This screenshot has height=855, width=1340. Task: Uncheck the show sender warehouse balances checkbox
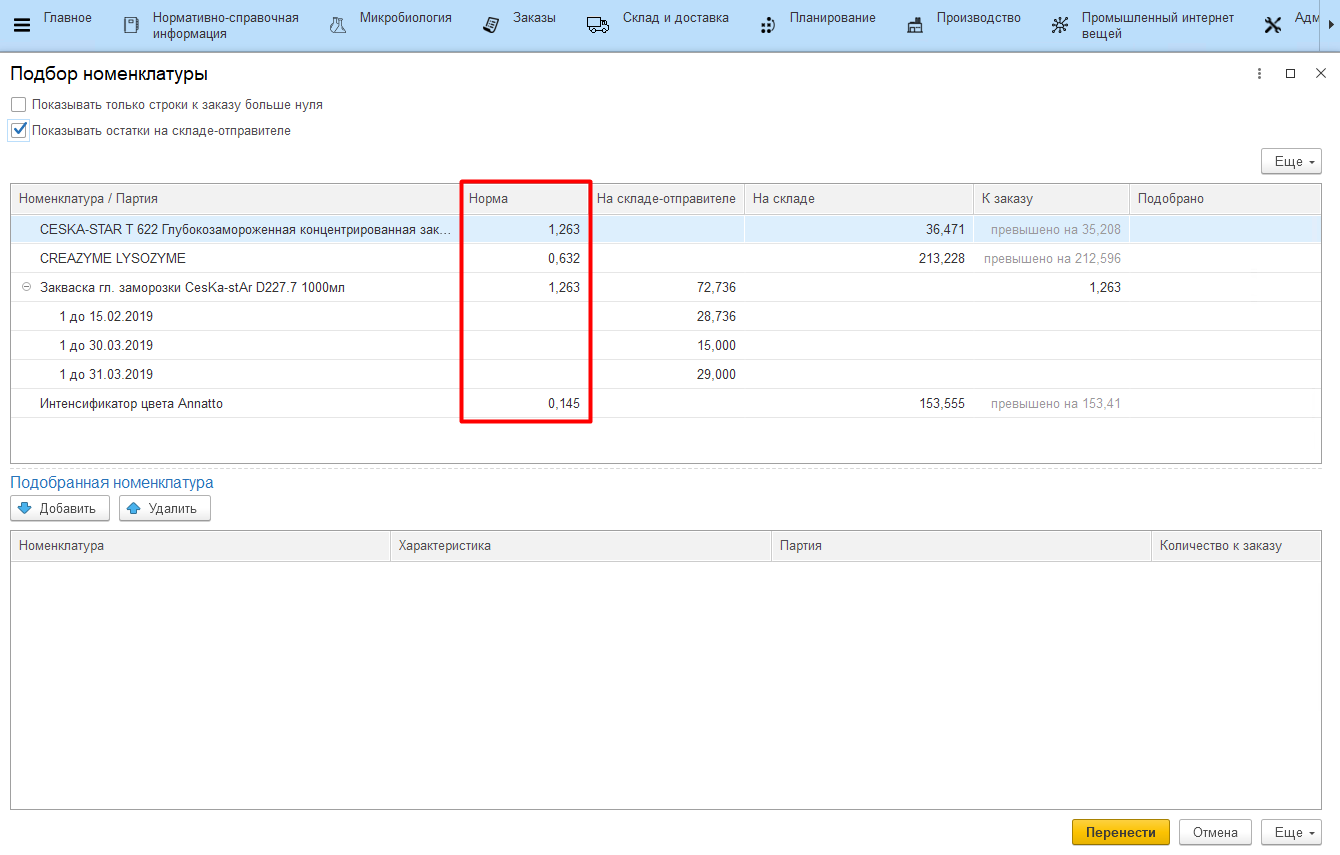(19, 130)
